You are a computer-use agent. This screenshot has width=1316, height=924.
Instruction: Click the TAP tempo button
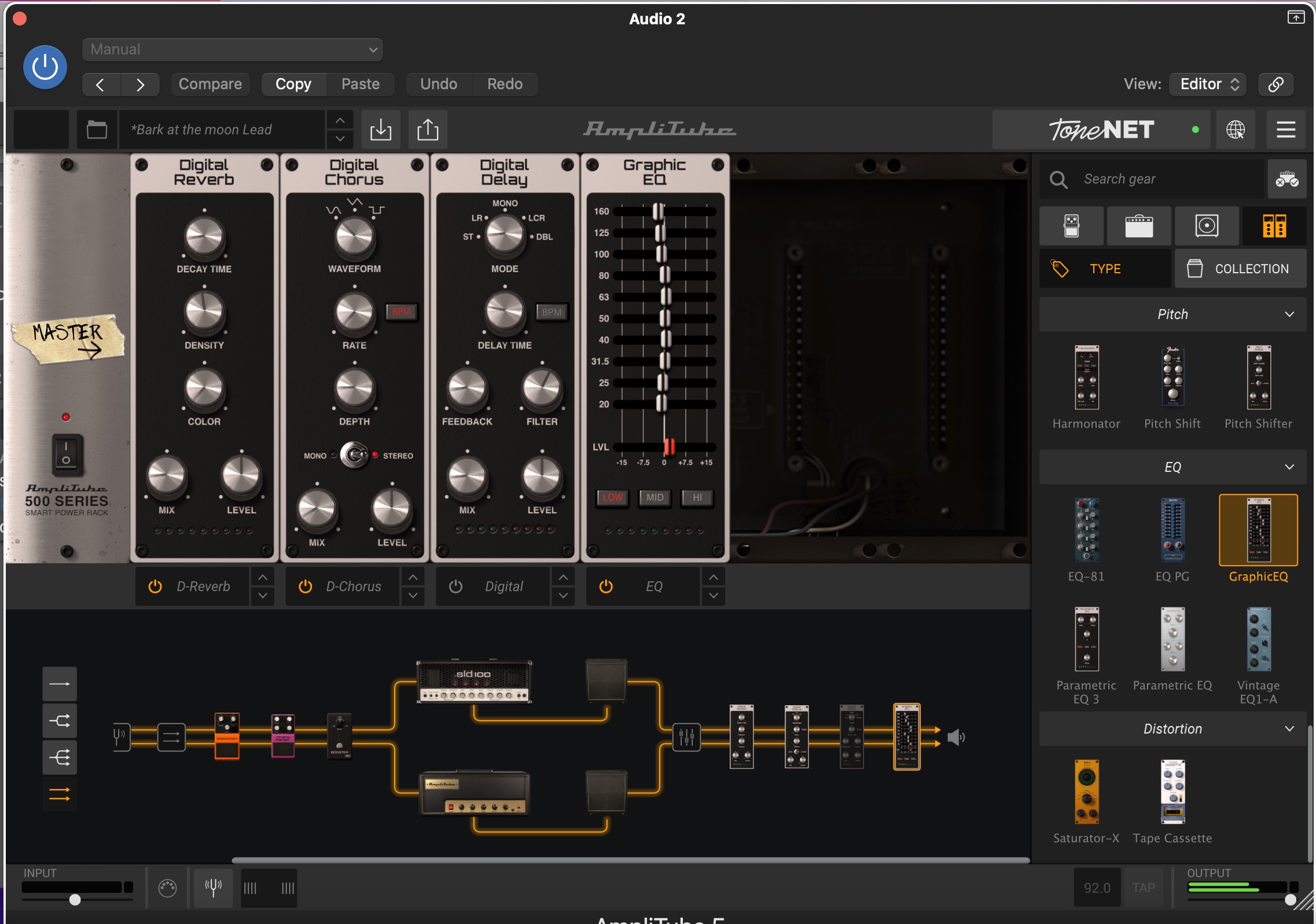[1144, 888]
